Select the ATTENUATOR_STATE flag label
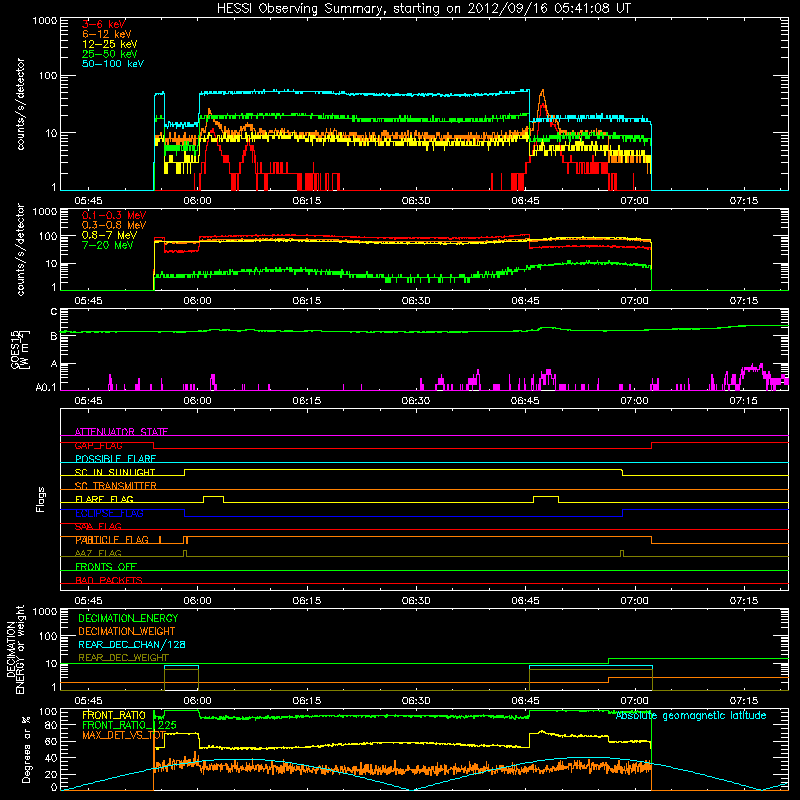 [x=121, y=432]
